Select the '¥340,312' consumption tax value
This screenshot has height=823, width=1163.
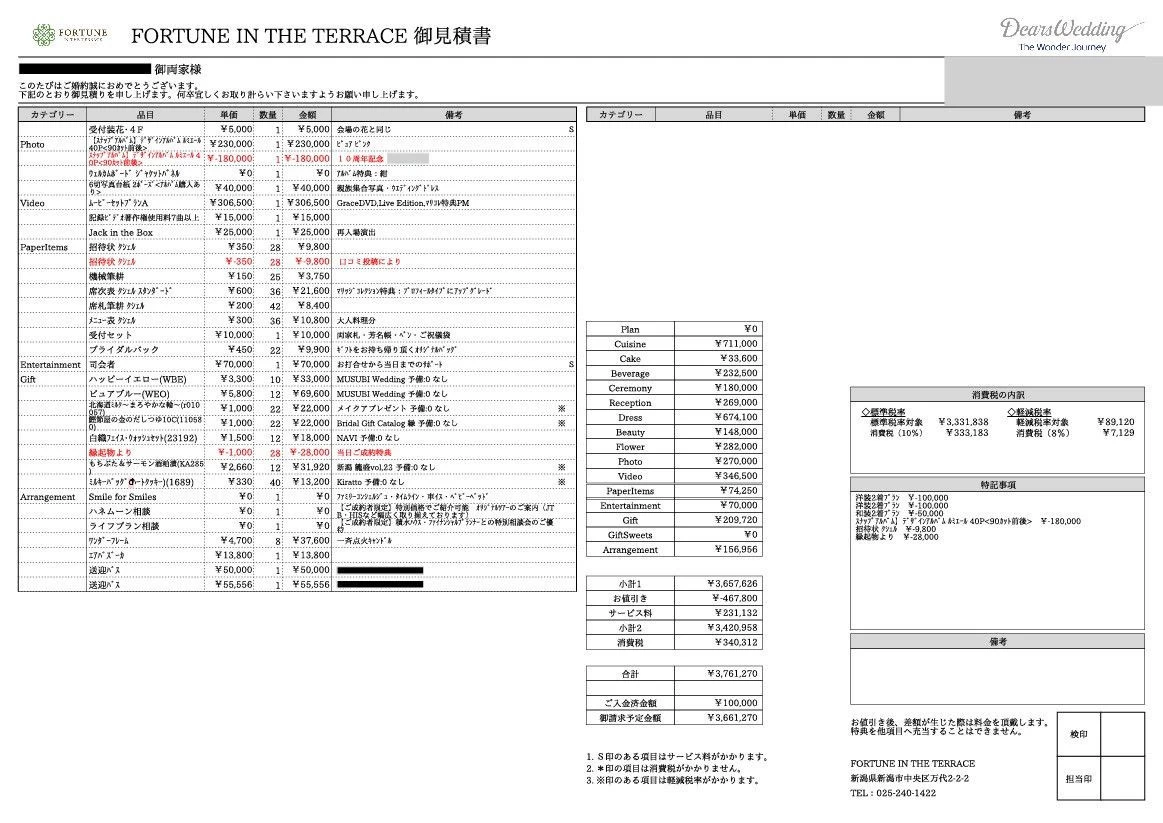point(736,643)
